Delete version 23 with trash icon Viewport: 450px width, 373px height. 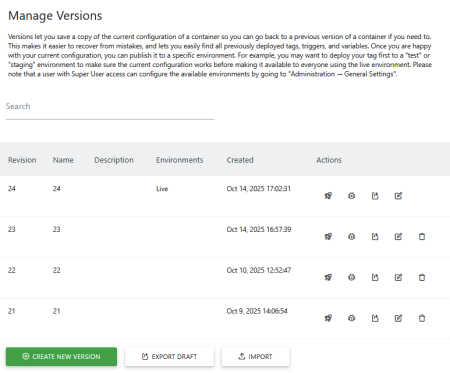422,237
